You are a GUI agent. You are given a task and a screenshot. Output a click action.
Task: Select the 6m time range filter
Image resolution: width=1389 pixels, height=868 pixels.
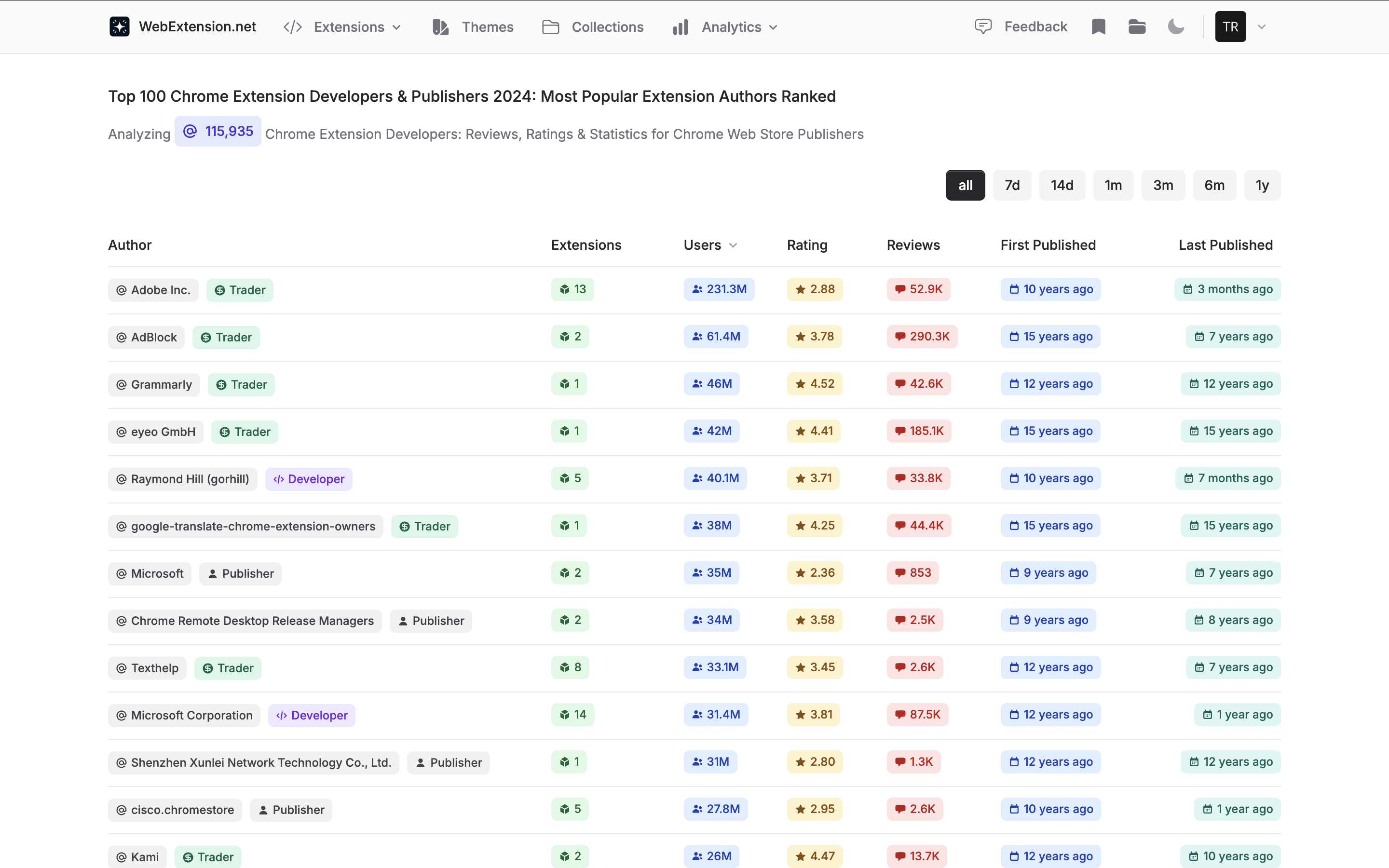1214,185
